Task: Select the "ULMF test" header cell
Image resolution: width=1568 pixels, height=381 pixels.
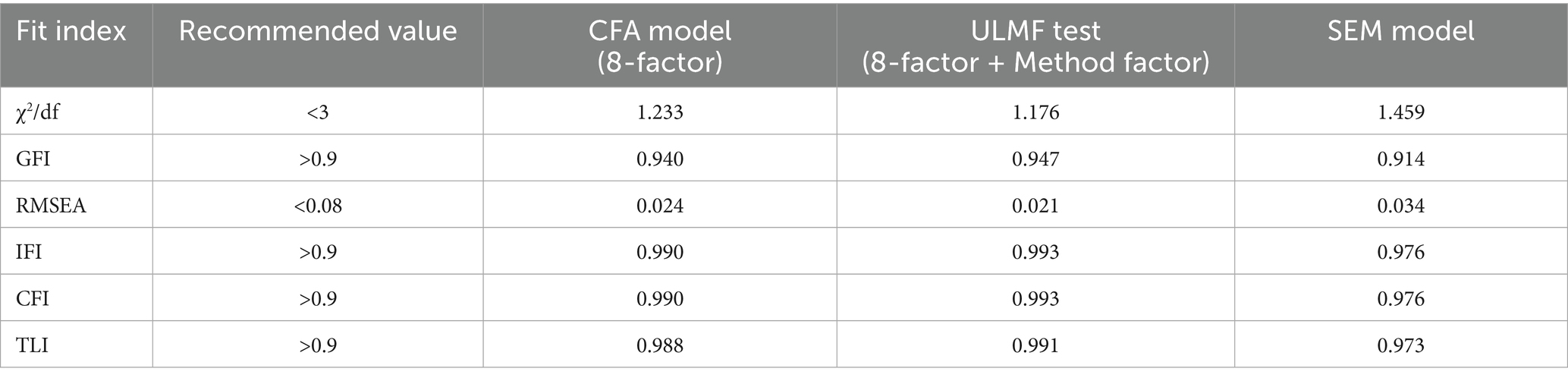Action: (1035, 46)
